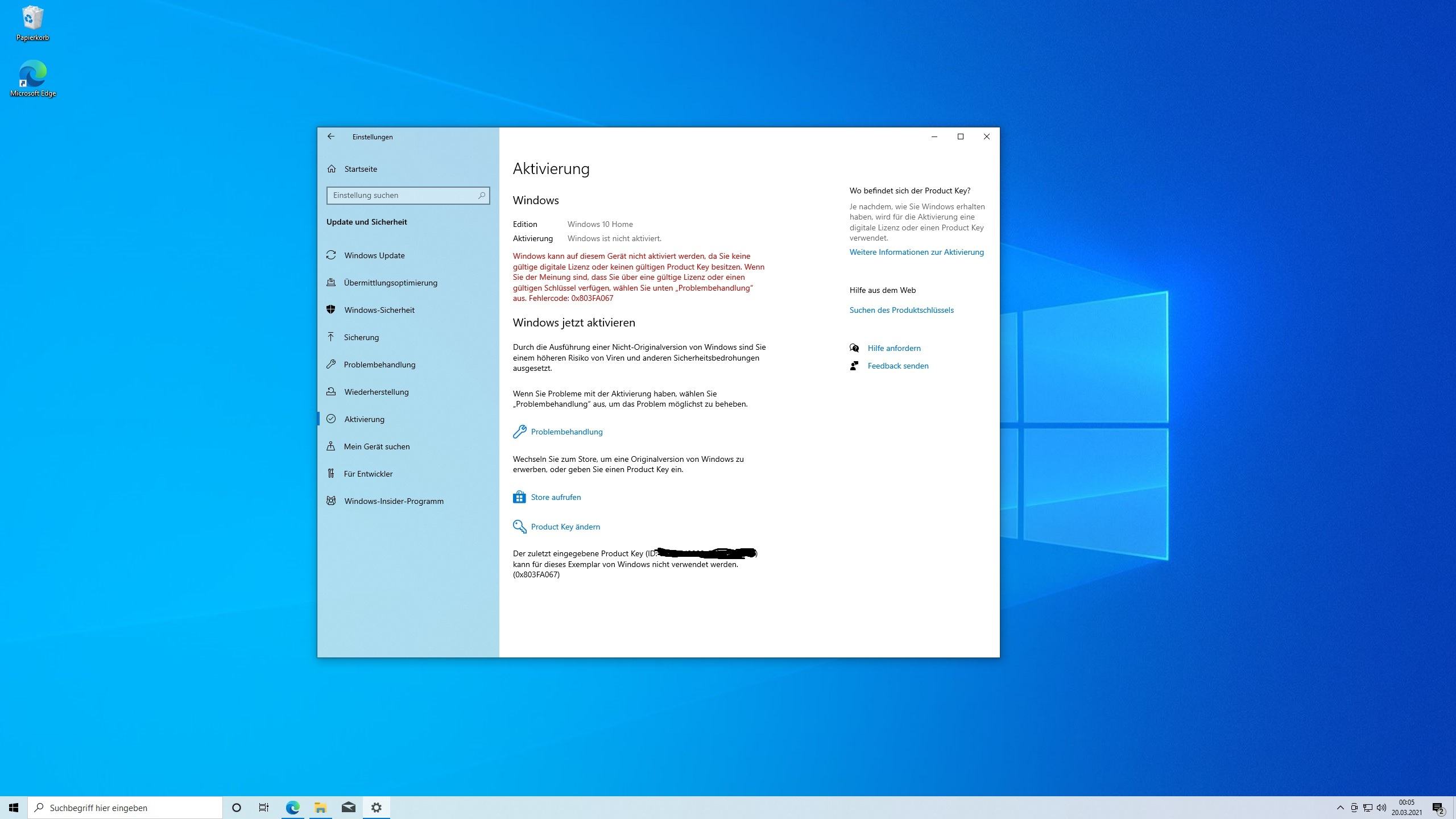The image size is (1456, 819).
Task: Open Task View from the taskbar
Action: [264, 808]
